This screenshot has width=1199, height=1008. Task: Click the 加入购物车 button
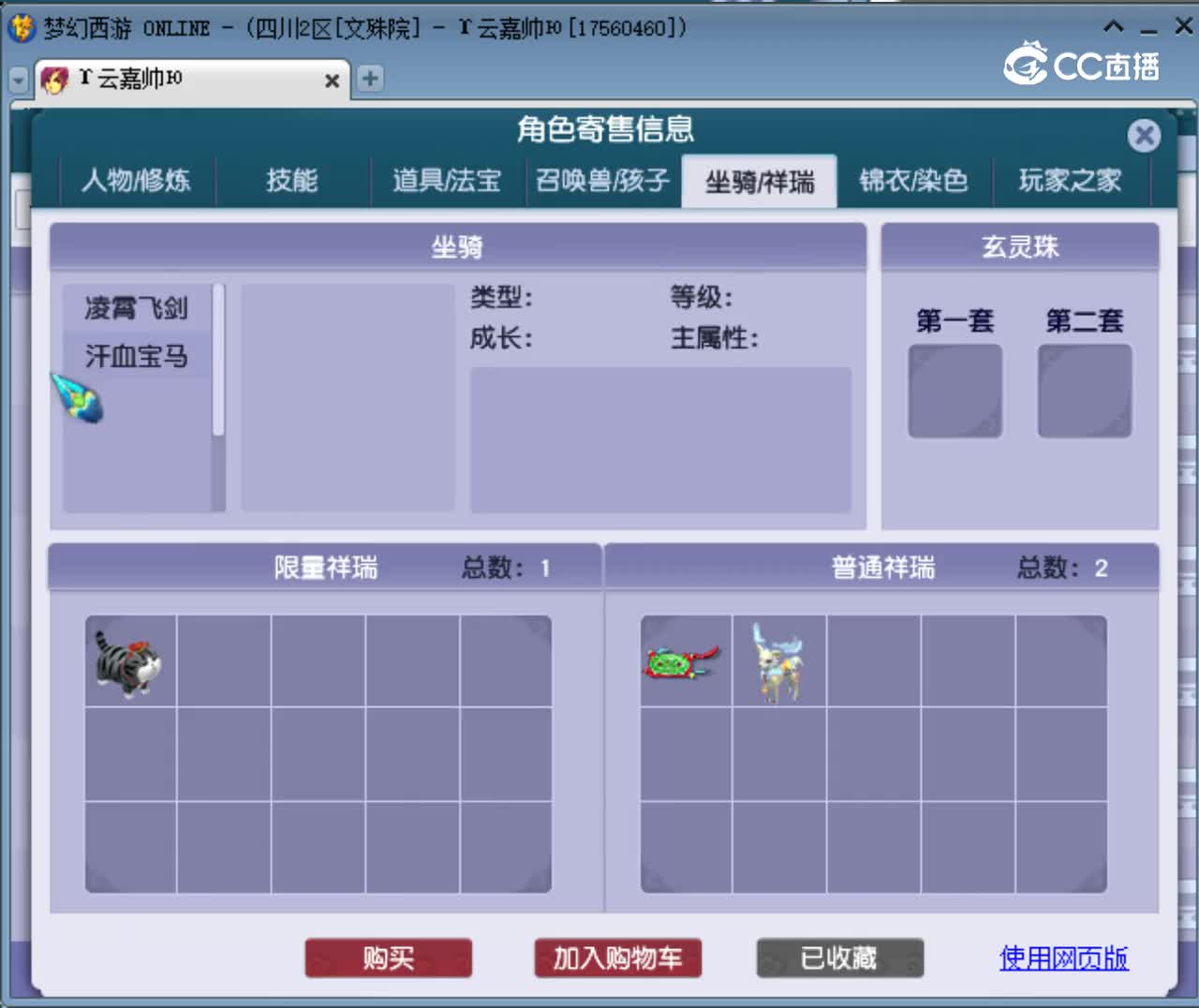[x=617, y=958]
